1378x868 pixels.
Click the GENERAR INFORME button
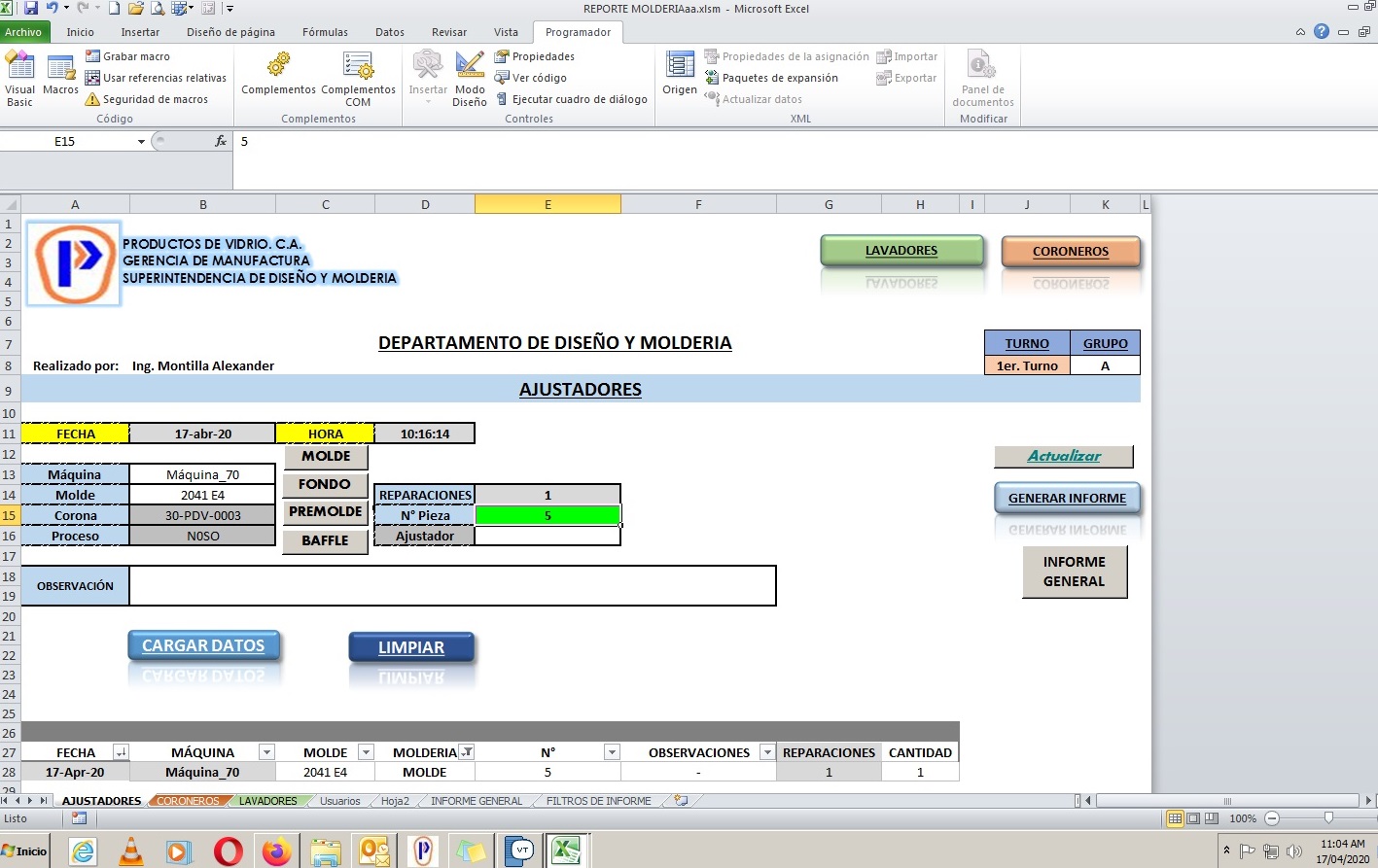tap(1067, 498)
